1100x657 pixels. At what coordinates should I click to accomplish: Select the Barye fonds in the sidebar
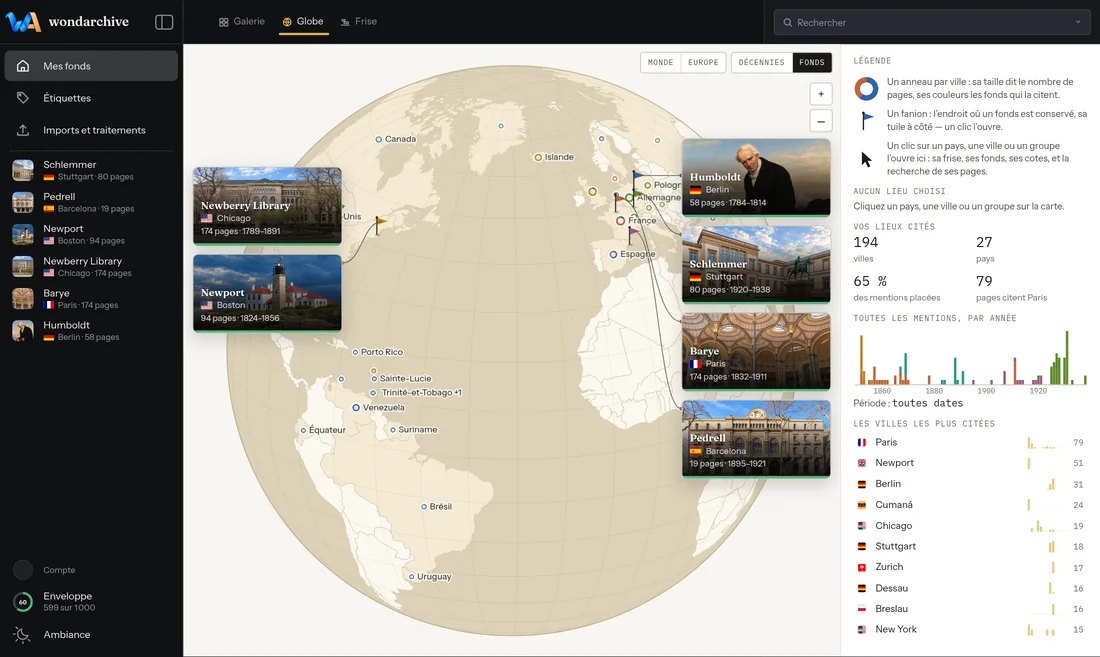91,299
